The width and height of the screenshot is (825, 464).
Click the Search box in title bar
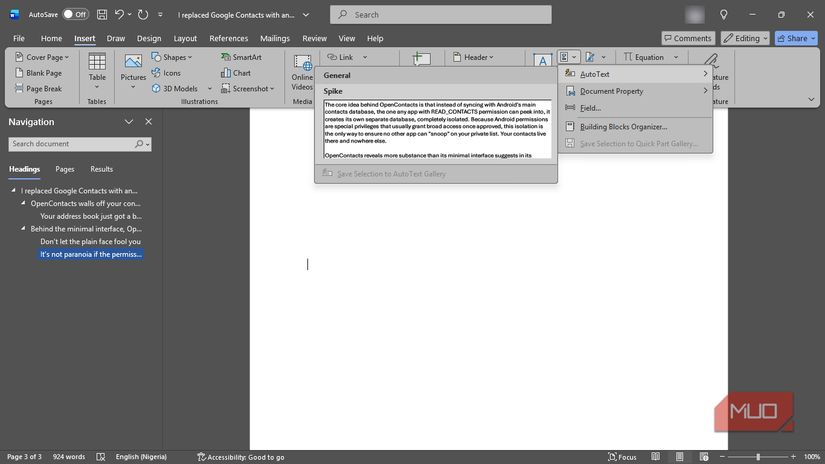[x=441, y=15]
